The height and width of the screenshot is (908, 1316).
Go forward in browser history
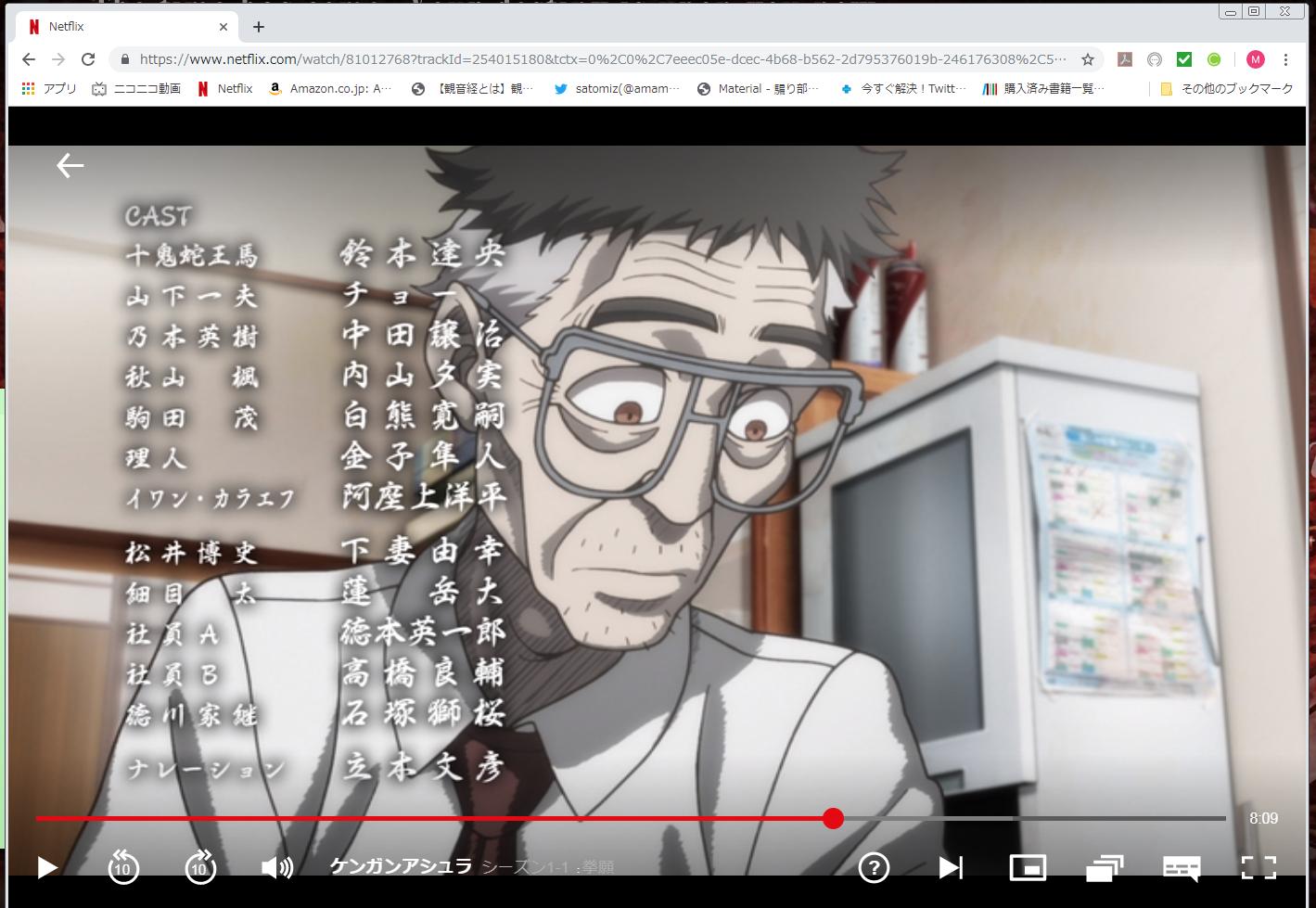(58, 59)
